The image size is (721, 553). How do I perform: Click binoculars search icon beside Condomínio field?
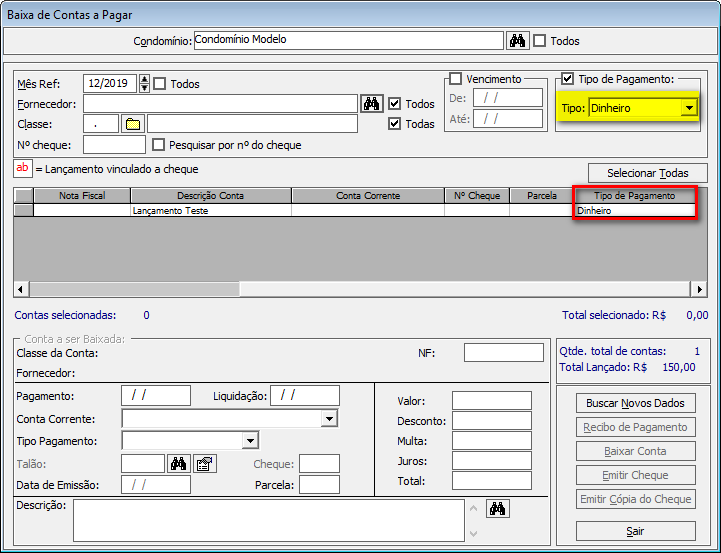(x=517, y=41)
